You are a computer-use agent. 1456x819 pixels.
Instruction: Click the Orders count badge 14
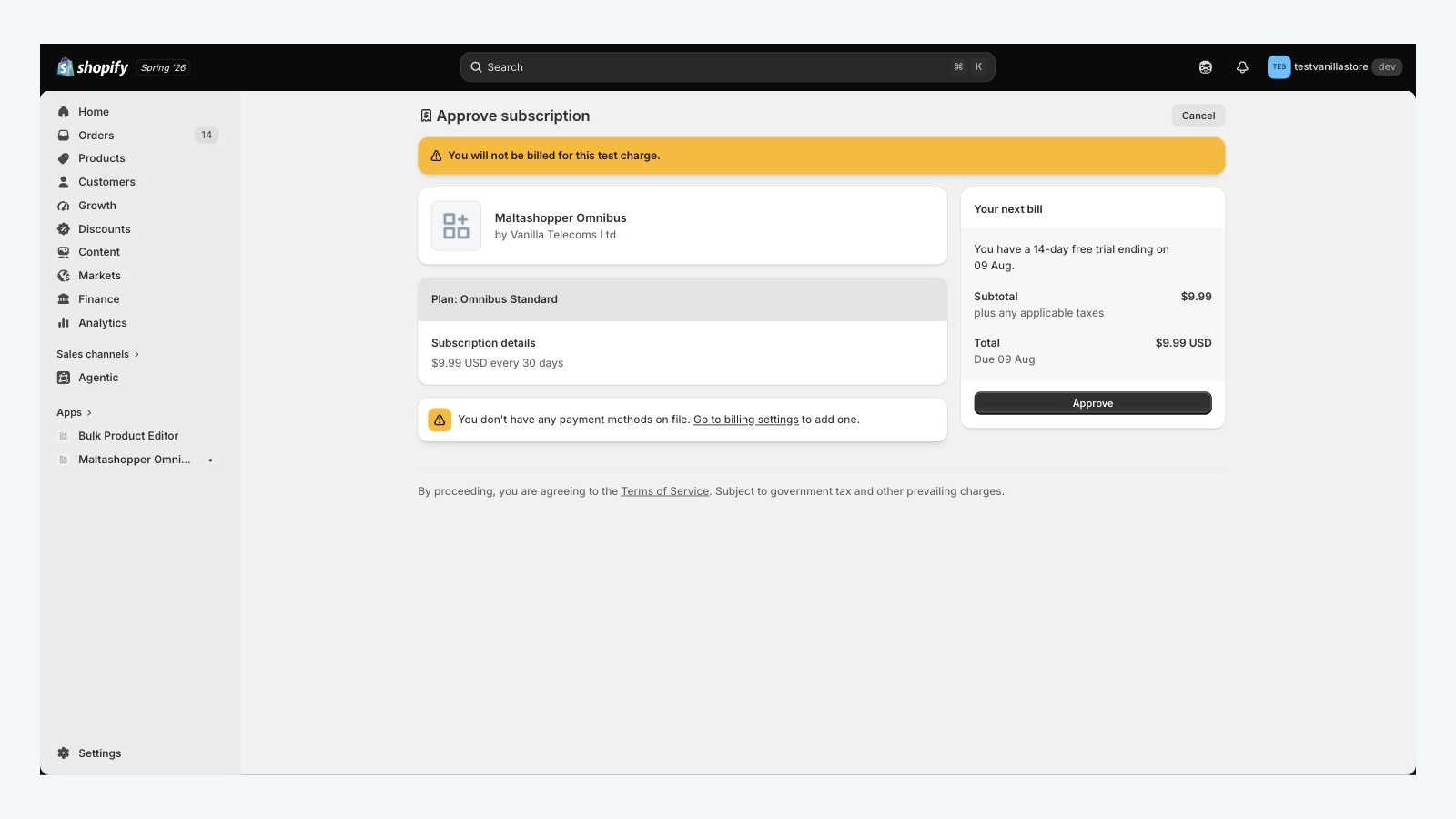click(x=207, y=136)
